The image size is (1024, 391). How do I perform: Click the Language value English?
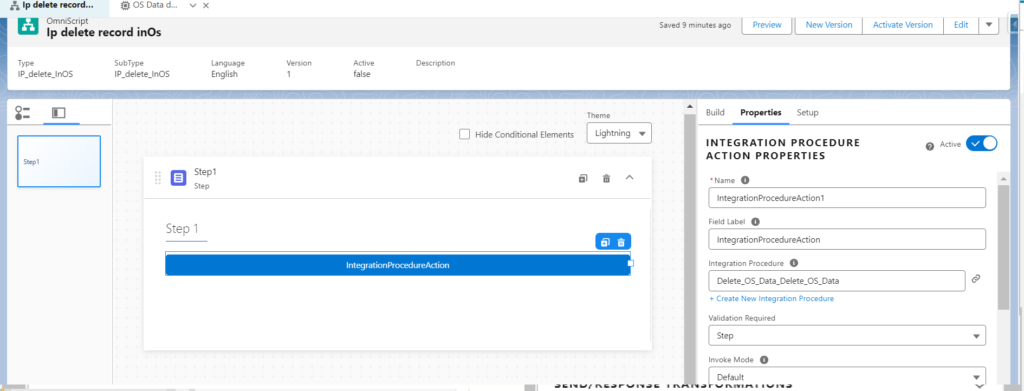[x=224, y=74]
